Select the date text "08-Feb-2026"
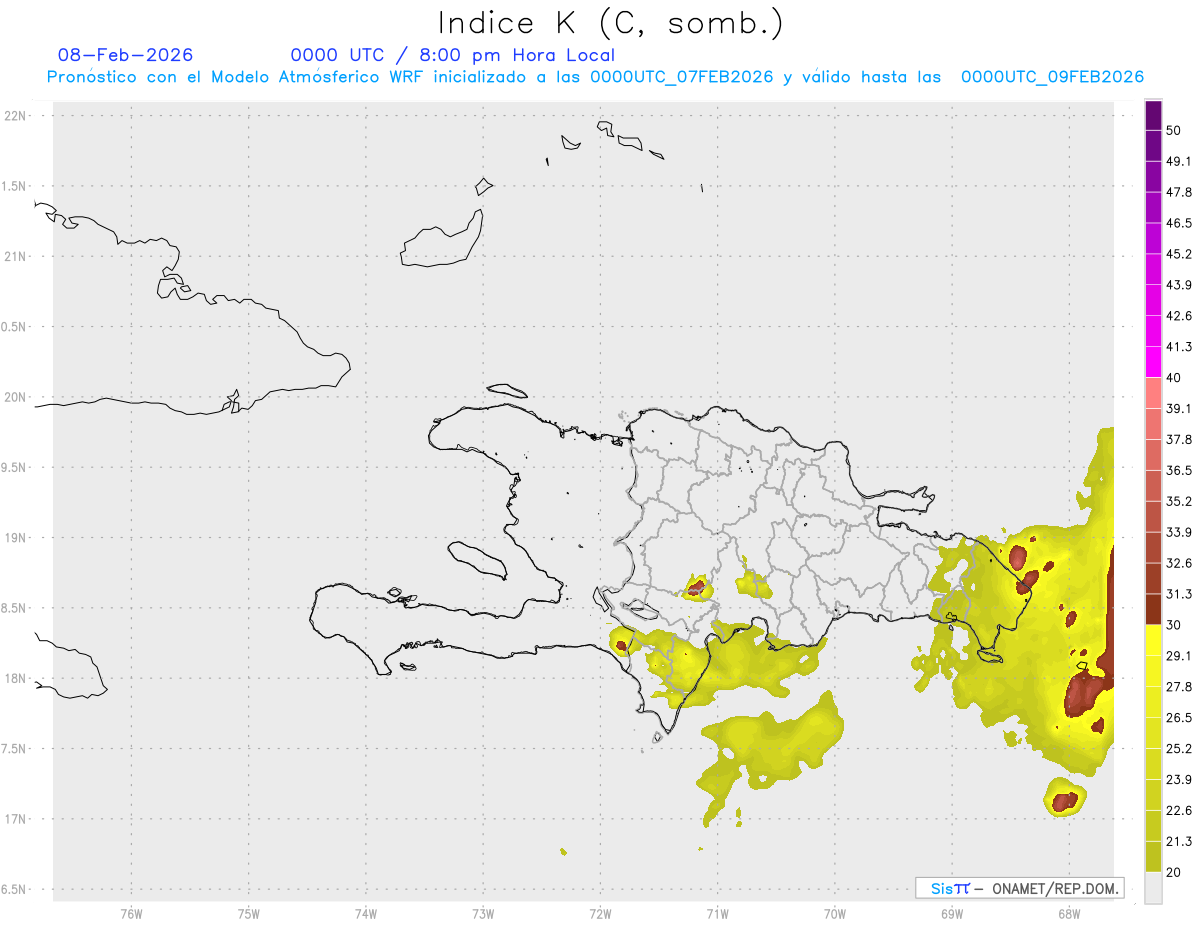This screenshot has width=1200, height=927. pos(126,55)
